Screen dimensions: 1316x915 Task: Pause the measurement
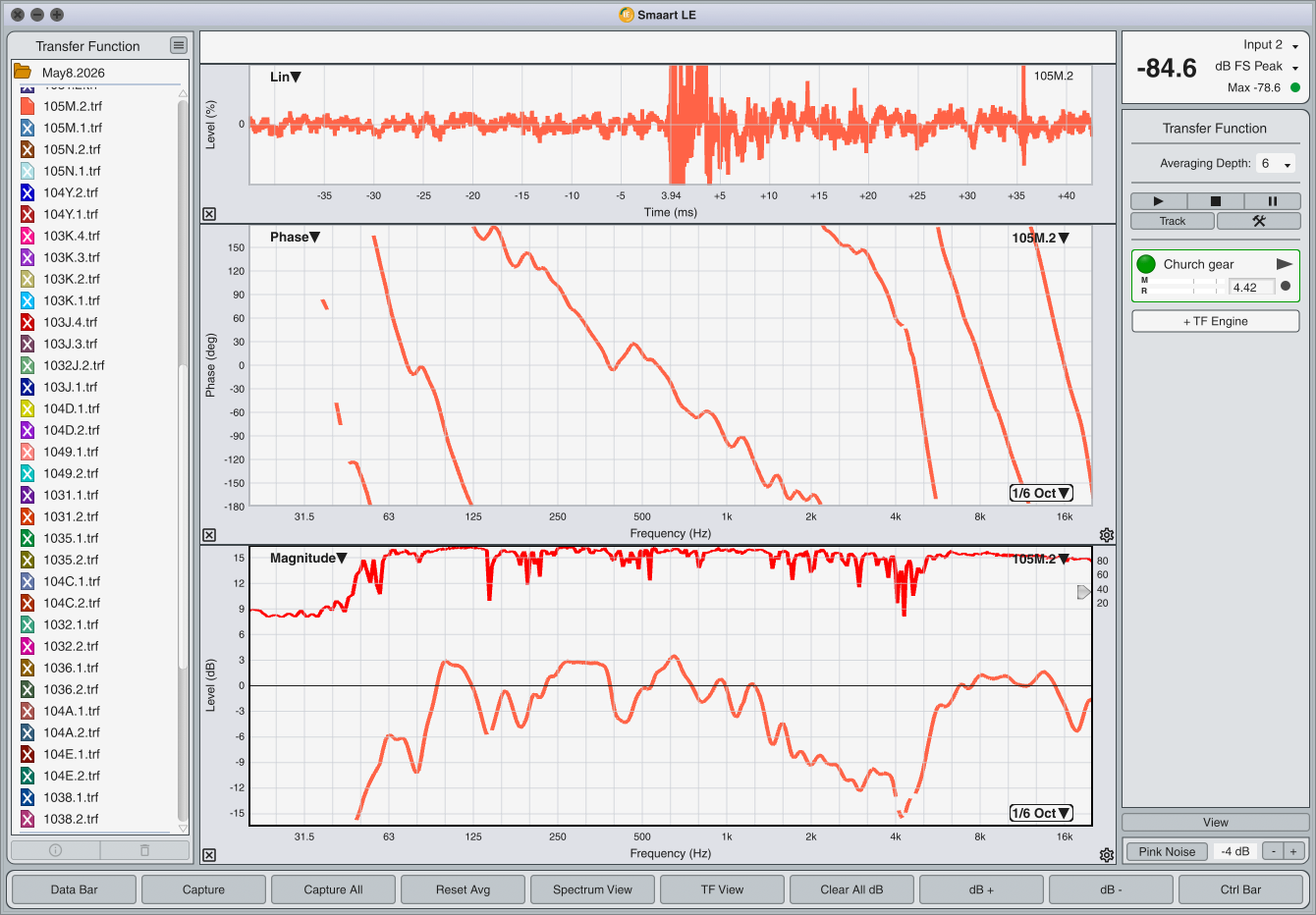point(1272,201)
